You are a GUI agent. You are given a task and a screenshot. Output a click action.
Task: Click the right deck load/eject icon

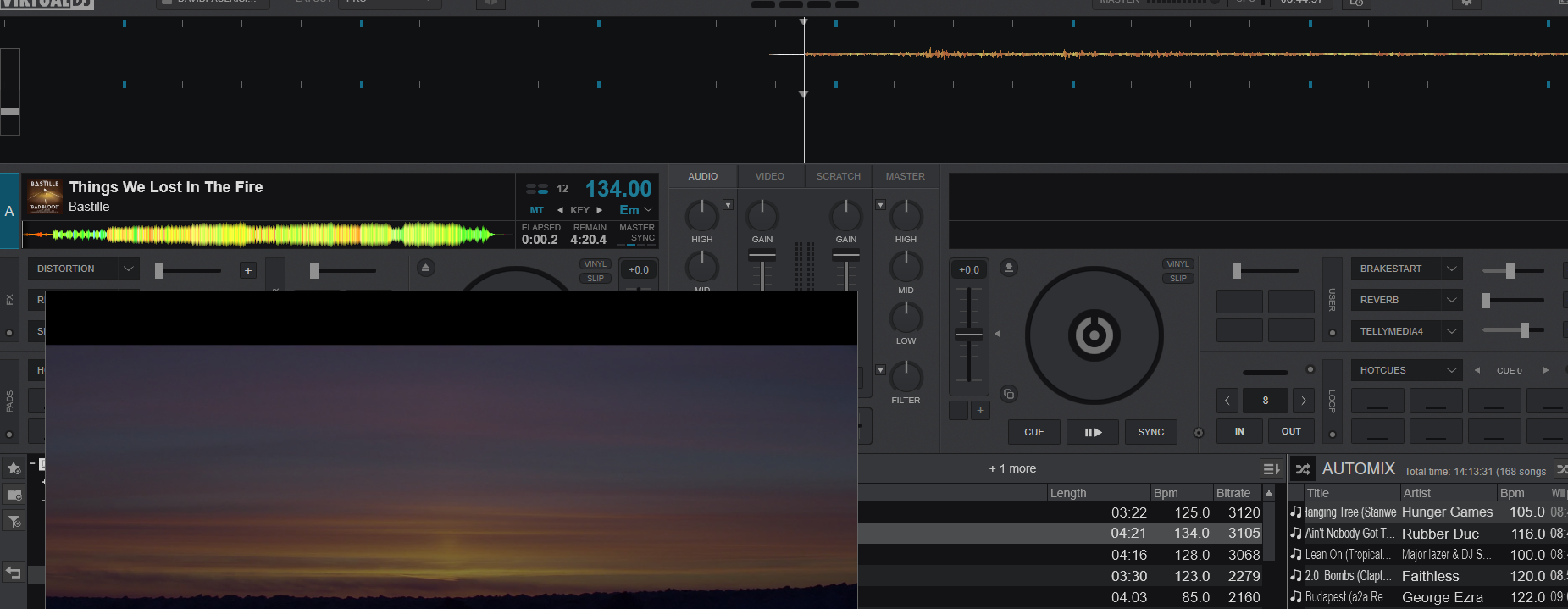(x=1008, y=268)
